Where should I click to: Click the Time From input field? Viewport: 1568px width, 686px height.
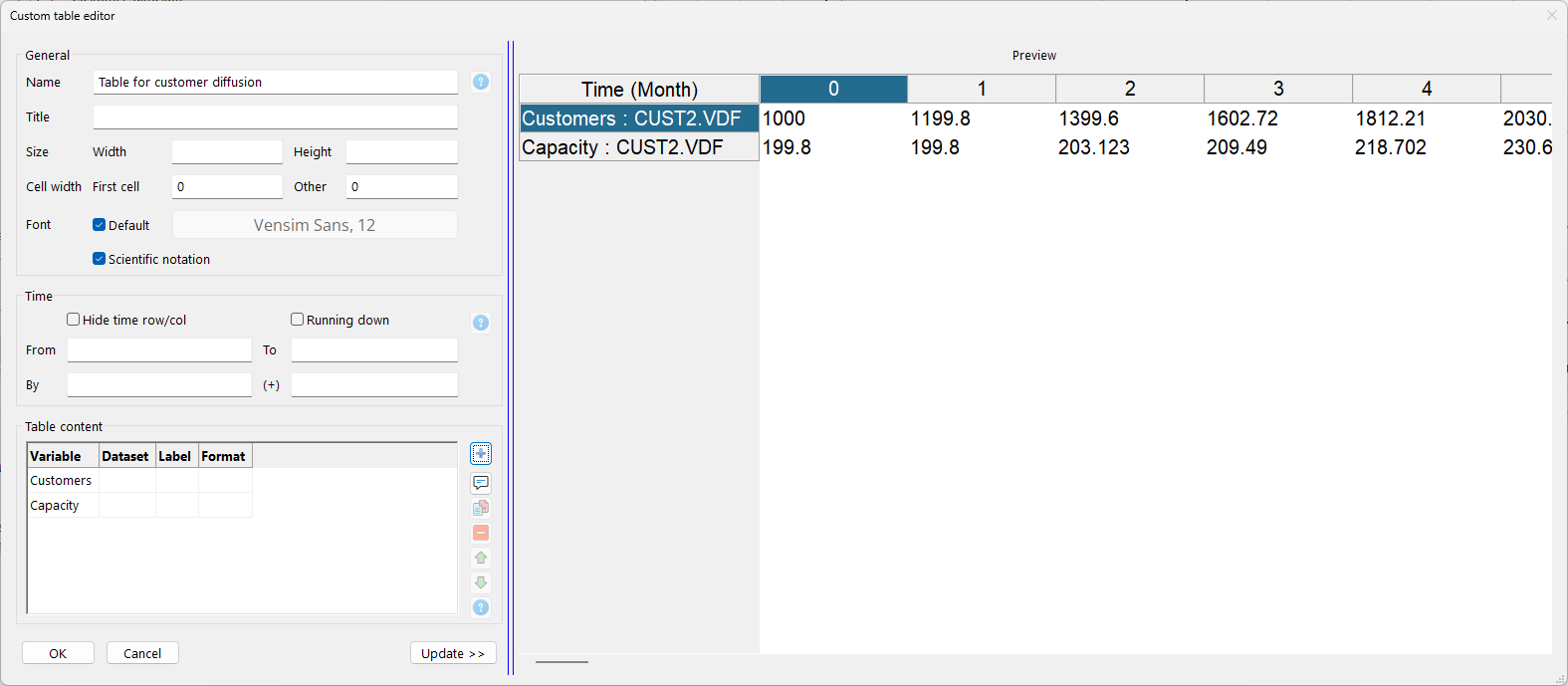point(159,350)
